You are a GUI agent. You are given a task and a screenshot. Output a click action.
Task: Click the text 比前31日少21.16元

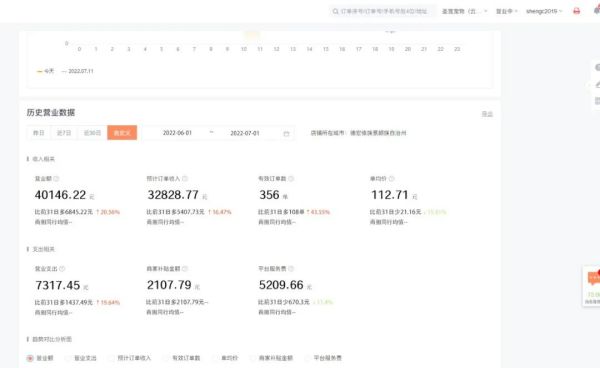pos(395,212)
